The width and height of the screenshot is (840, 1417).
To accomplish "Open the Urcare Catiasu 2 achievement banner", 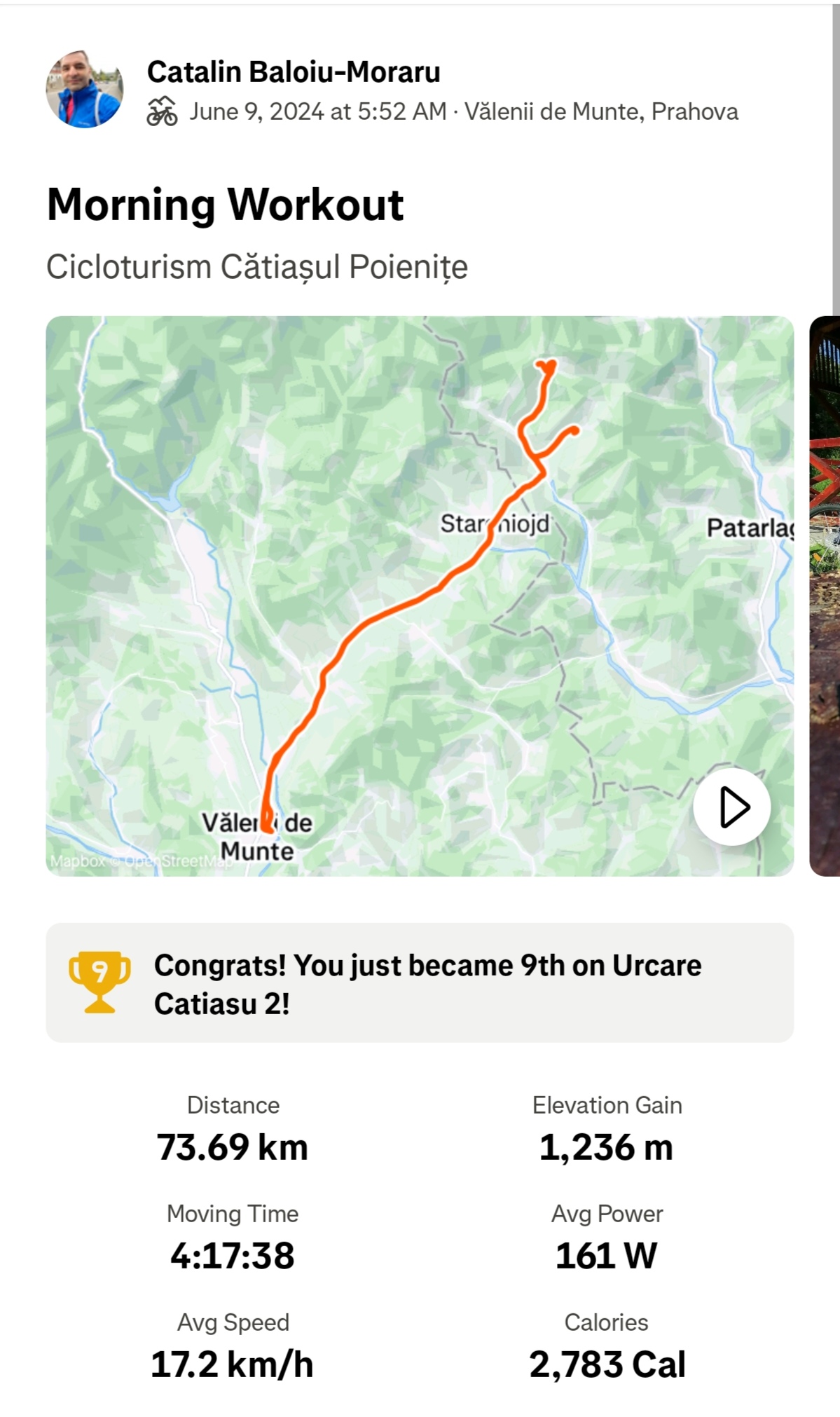I will (x=427, y=984).
